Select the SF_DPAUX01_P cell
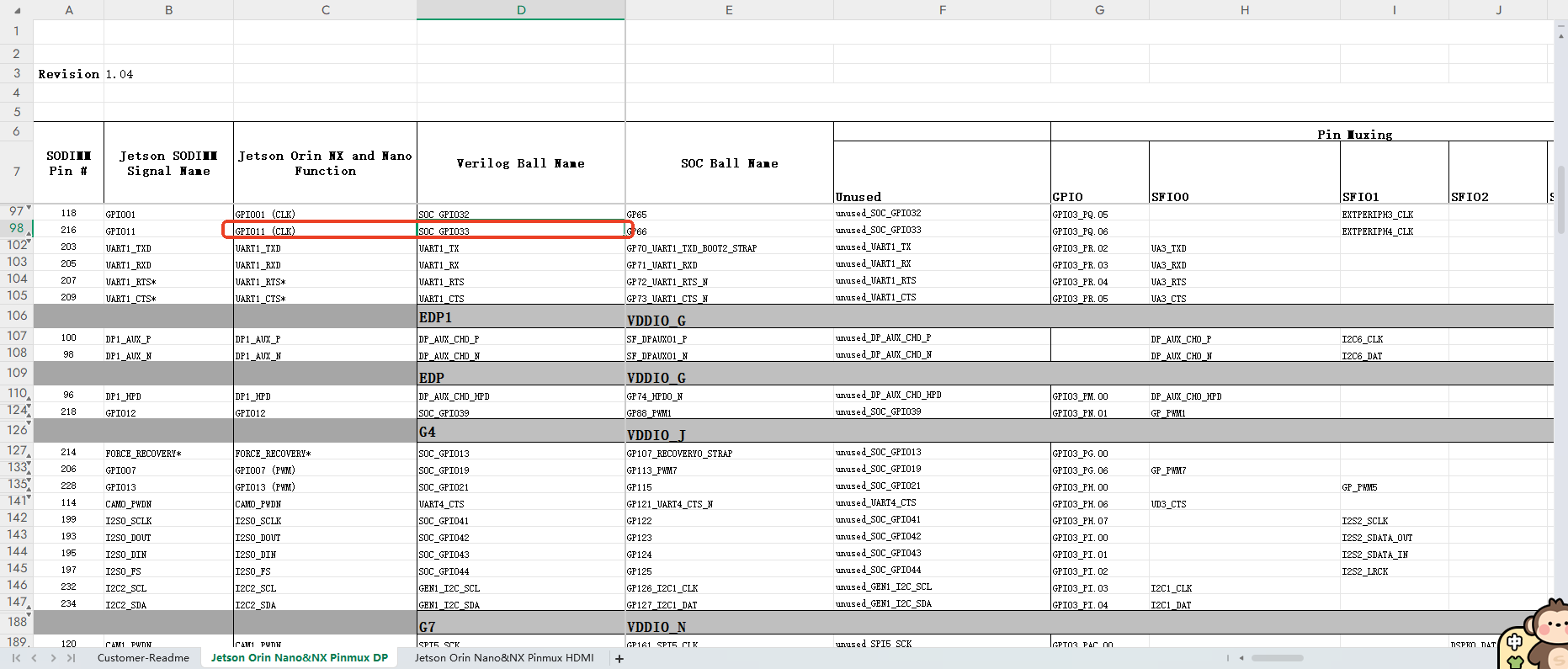The image size is (1568, 669). click(729, 338)
